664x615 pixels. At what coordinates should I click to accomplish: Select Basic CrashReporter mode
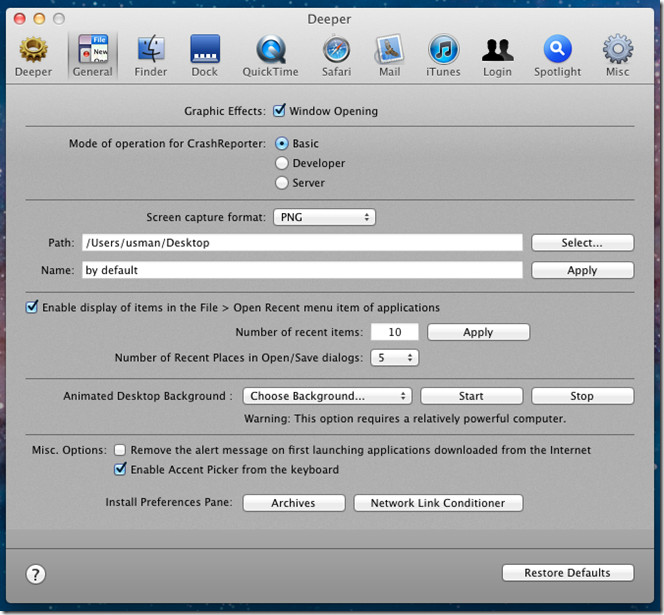[x=282, y=144]
